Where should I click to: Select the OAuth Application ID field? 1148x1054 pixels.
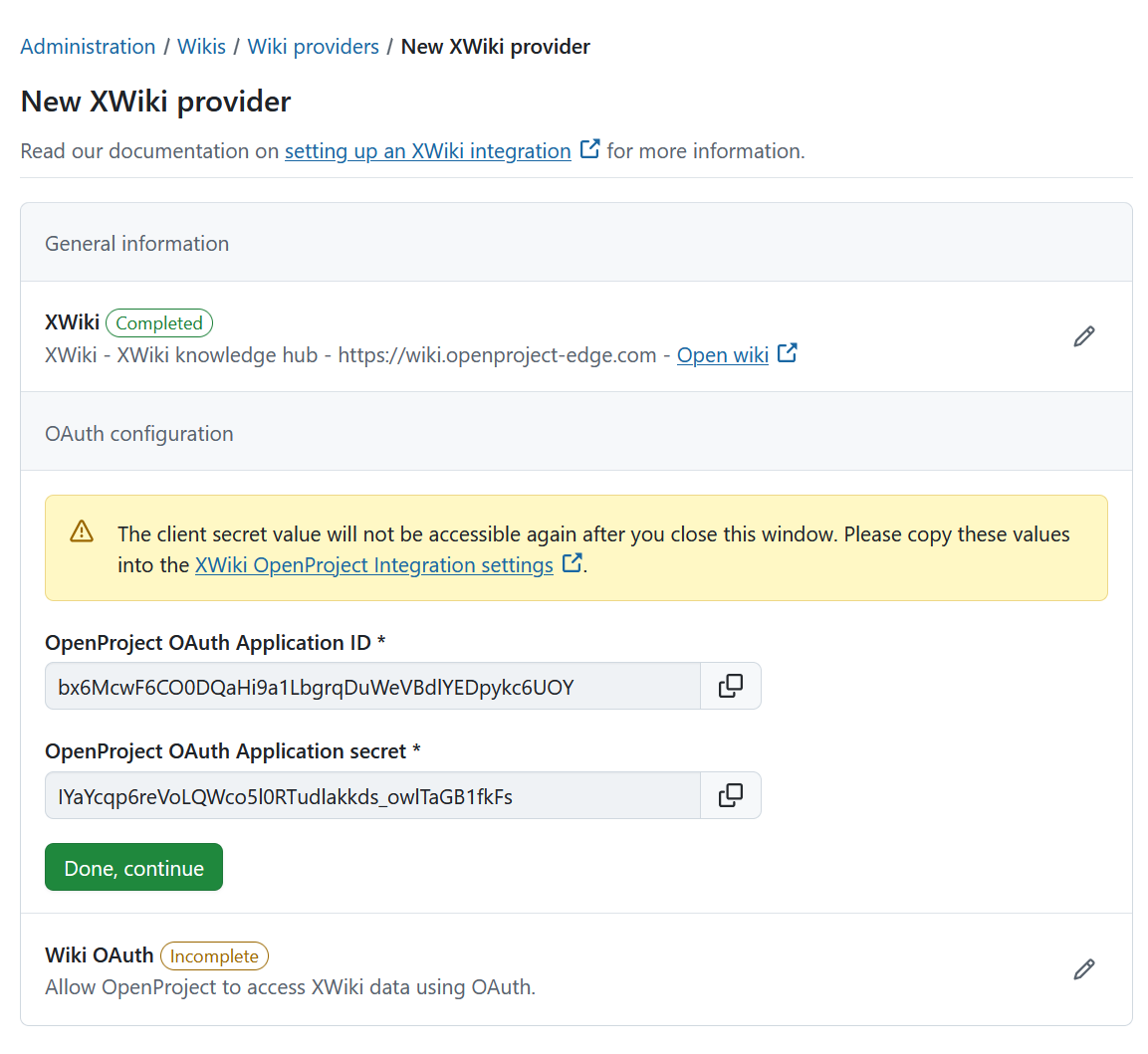pyautogui.click(x=372, y=686)
